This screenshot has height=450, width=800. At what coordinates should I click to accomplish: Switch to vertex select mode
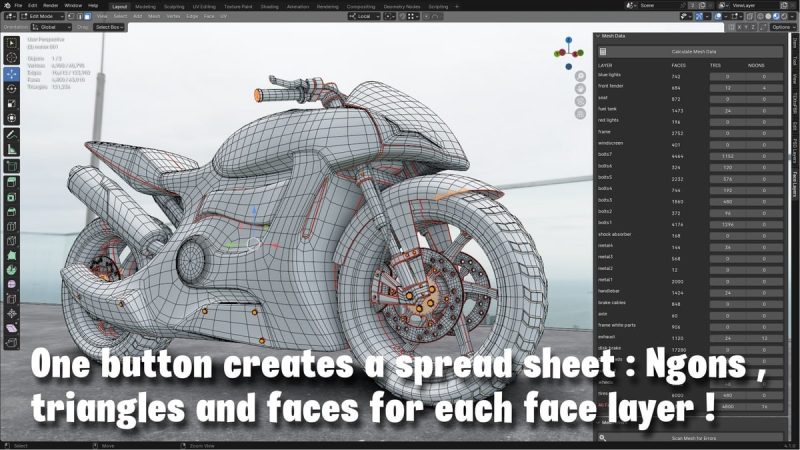click(x=69, y=17)
